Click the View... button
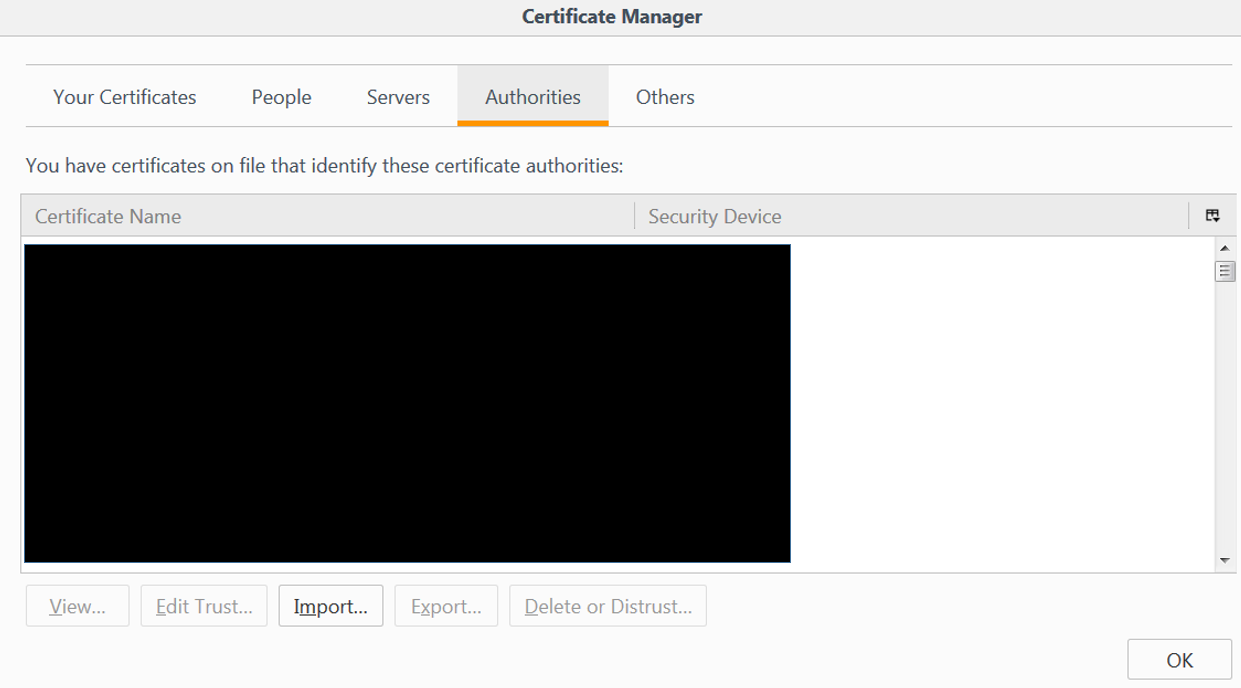The width and height of the screenshot is (1241, 688). point(77,606)
